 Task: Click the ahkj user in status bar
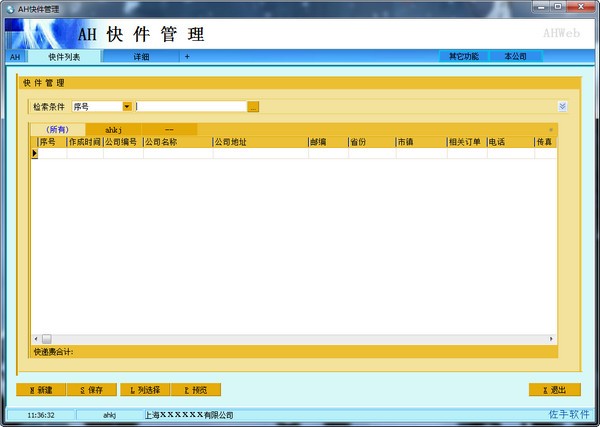pos(109,415)
